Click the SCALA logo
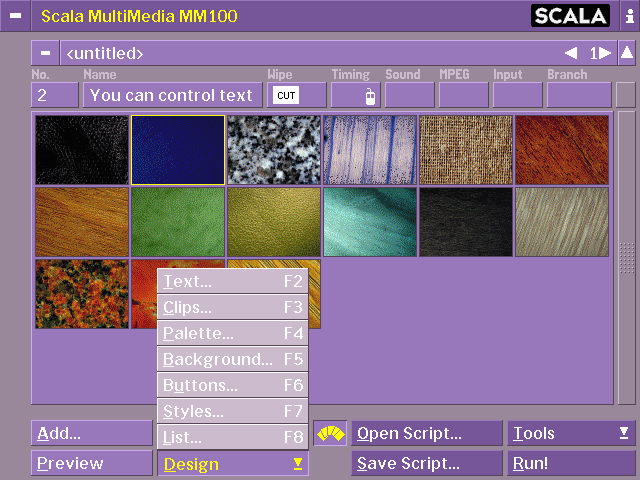Image resolution: width=640 pixels, height=480 pixels. 569,16
